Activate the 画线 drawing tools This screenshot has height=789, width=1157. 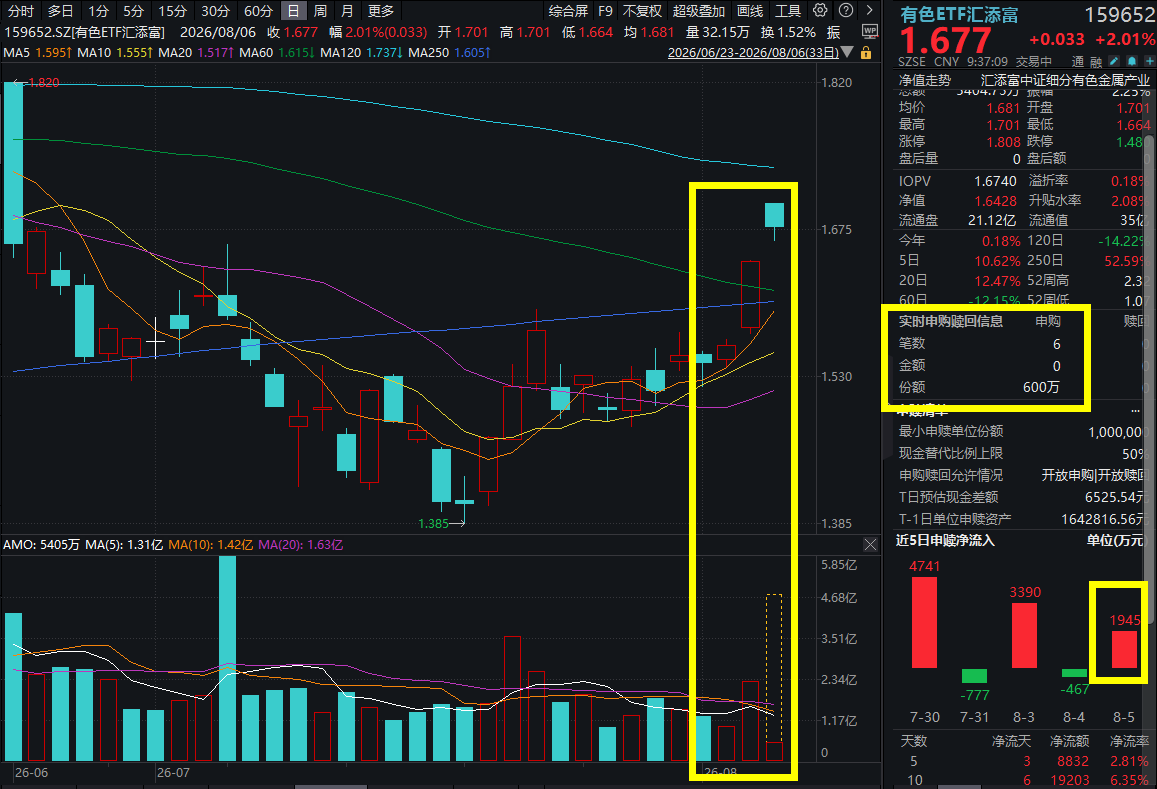tap(750, 11)
